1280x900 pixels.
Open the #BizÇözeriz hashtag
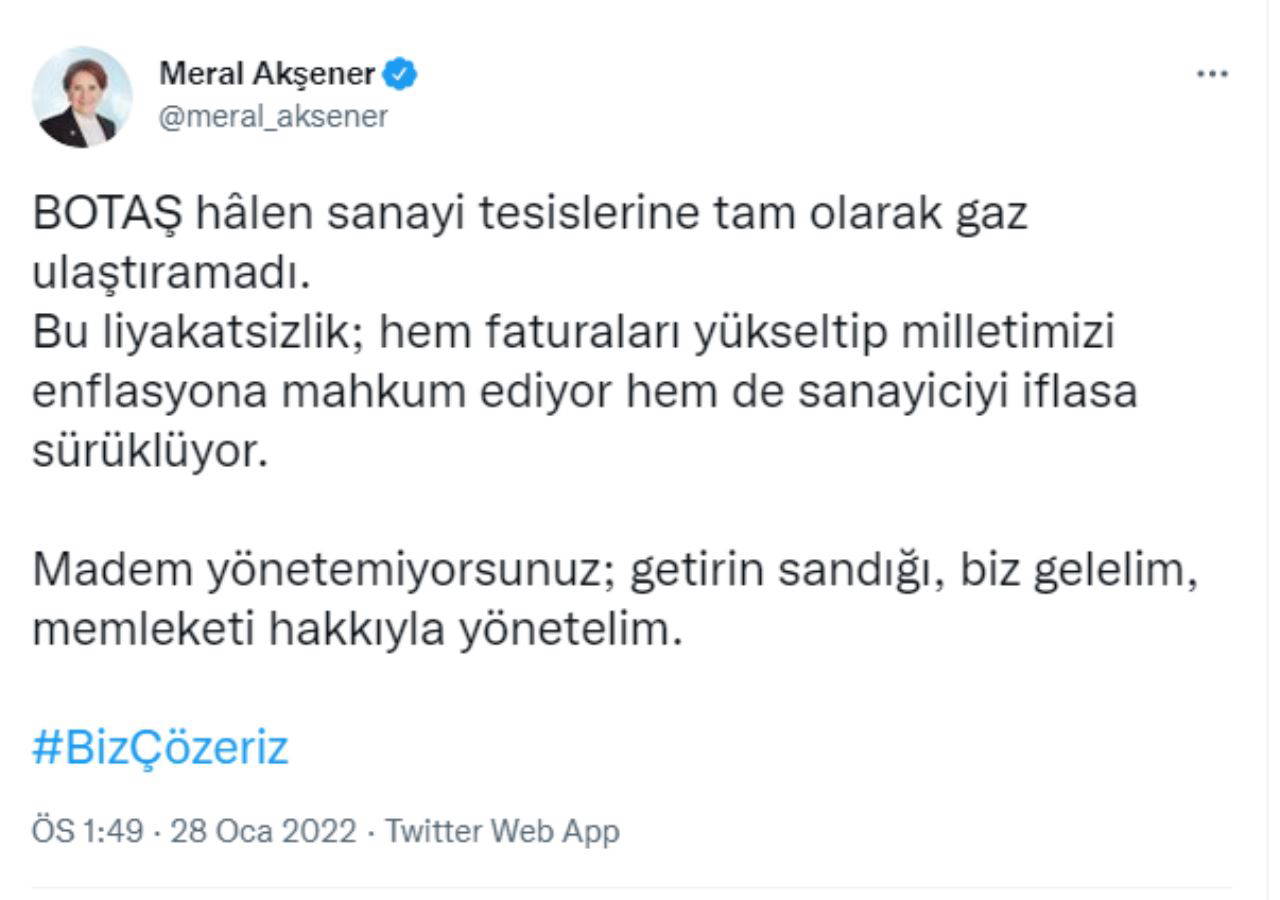(x=160, y=748)
